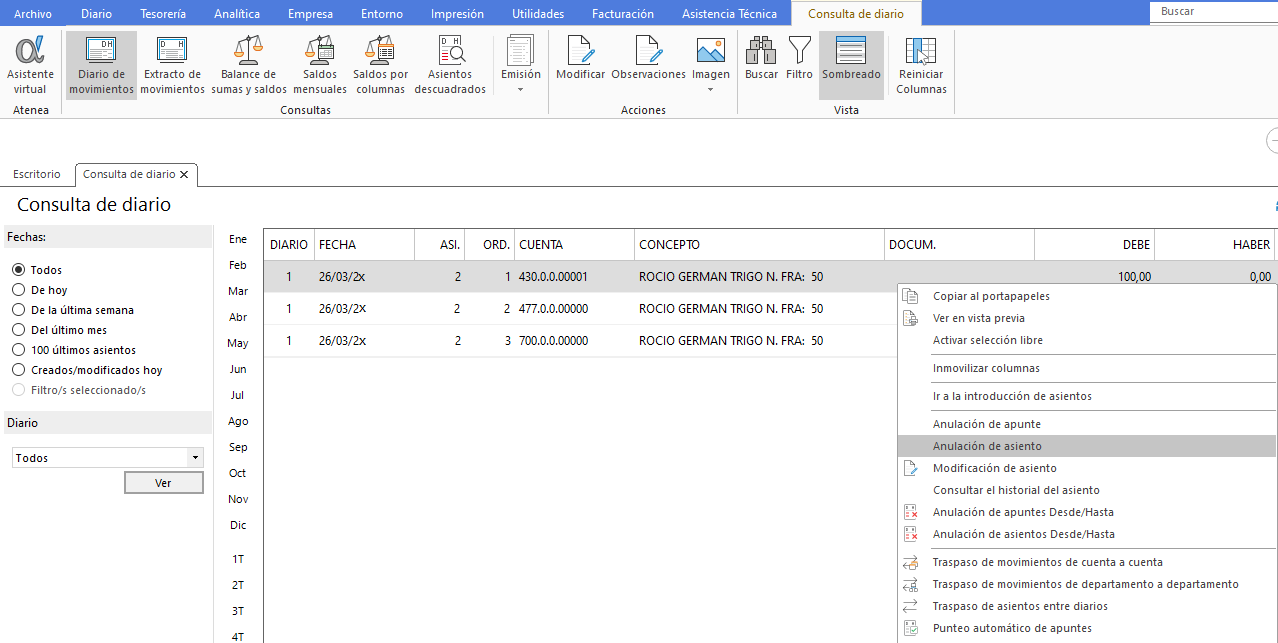Viewport: 1278px width, 643px height.
Task: Click the FECHA column header
Action: click(364, 244)
